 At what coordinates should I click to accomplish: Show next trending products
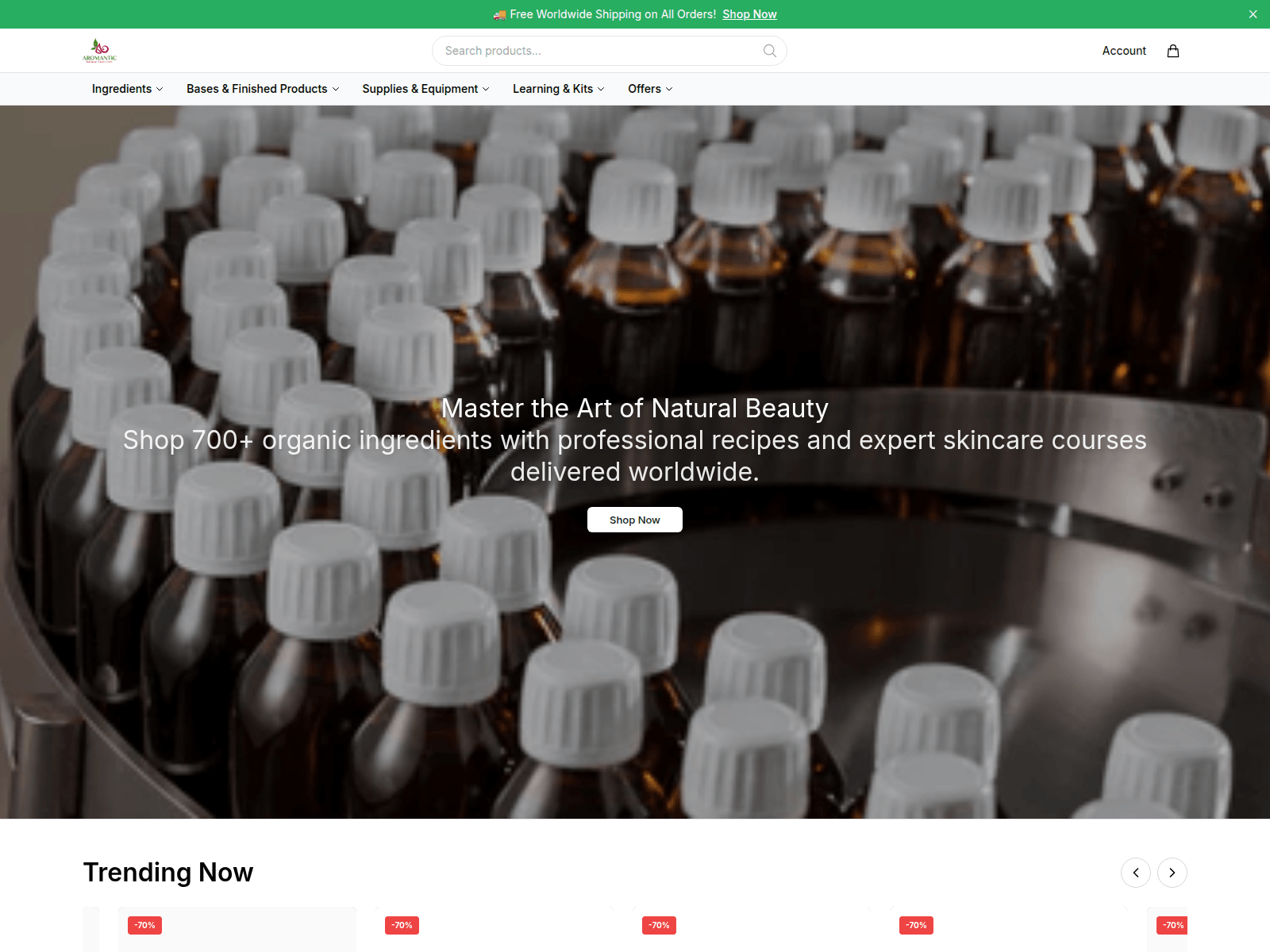pos(1172,873)
